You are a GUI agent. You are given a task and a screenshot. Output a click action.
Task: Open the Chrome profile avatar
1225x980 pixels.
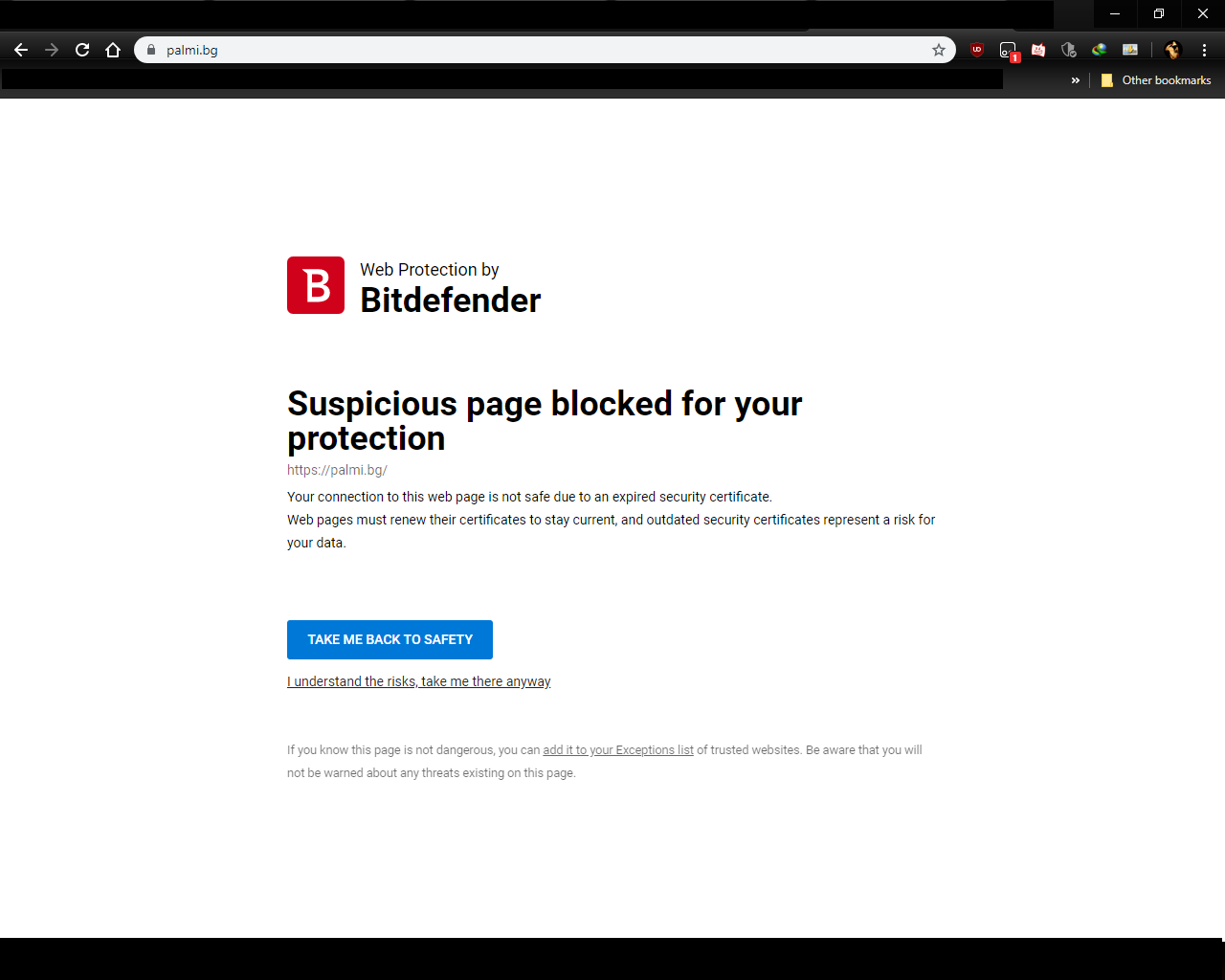point(1173,50)
